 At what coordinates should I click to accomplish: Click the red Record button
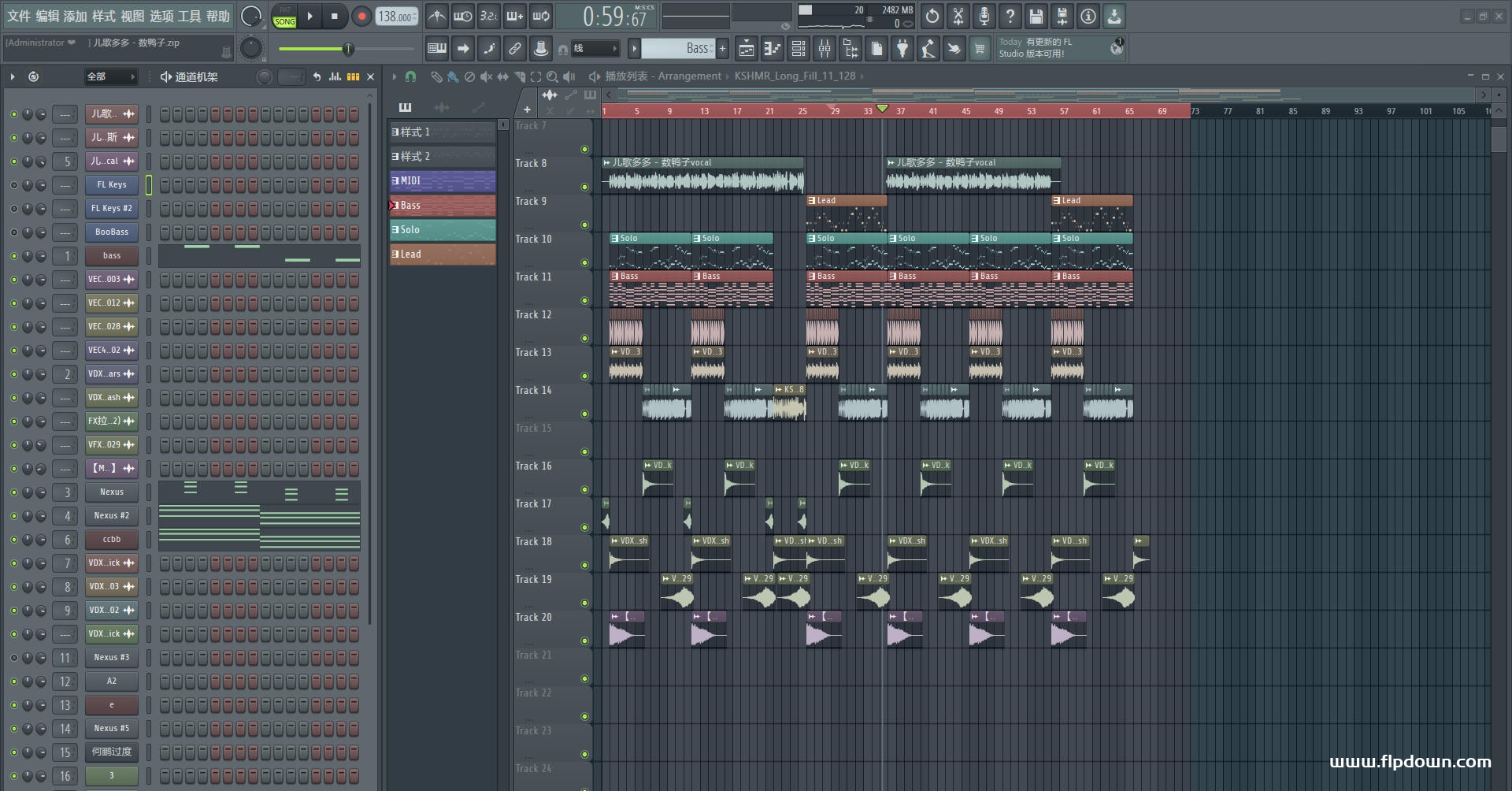click(x=361, y=17)
